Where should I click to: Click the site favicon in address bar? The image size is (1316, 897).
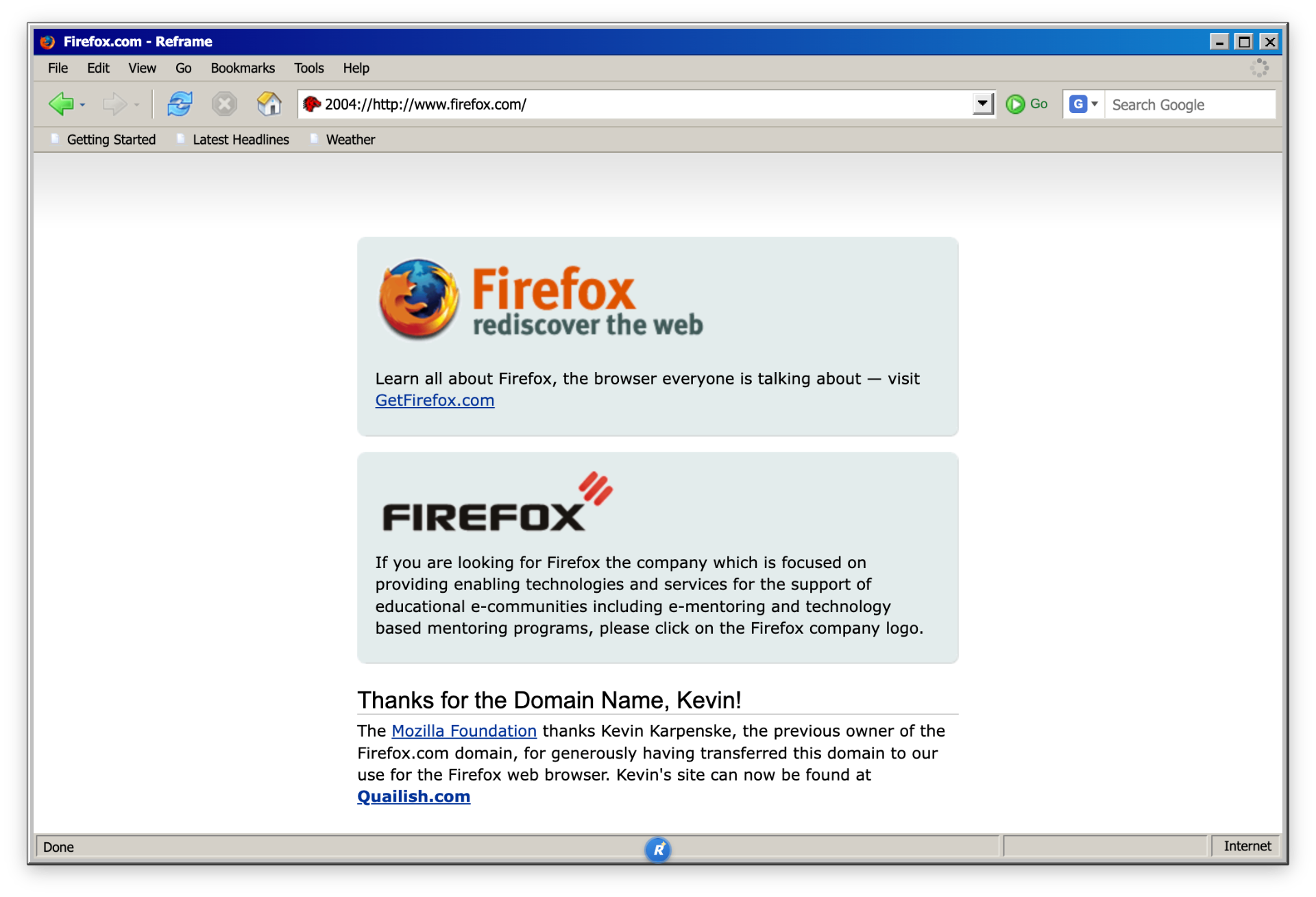(x=312, y=104)
